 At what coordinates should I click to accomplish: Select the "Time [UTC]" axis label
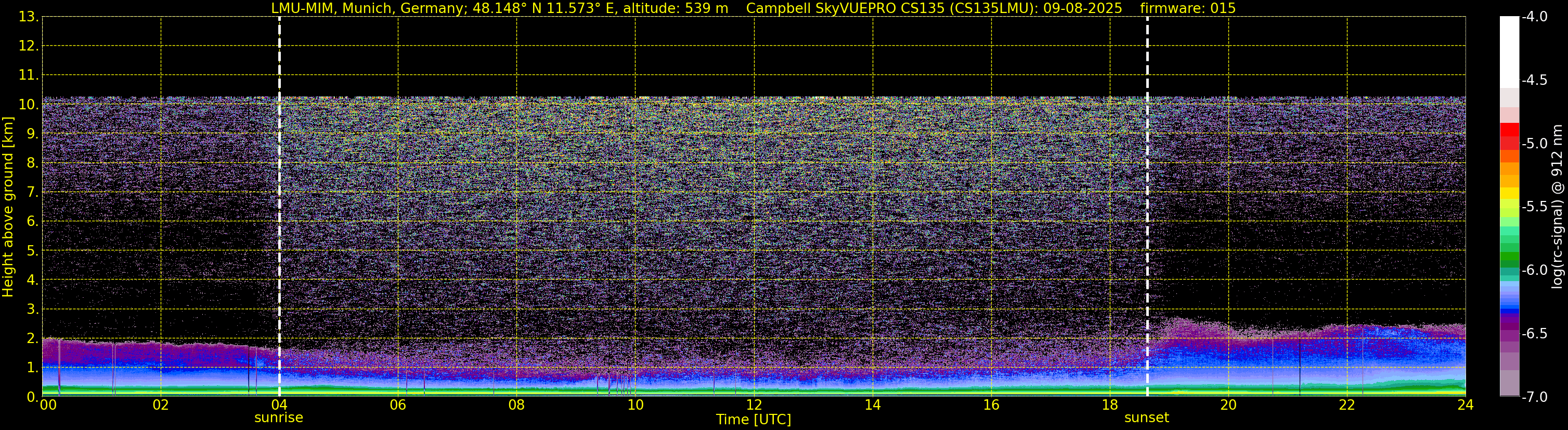(x=754, y=420)
